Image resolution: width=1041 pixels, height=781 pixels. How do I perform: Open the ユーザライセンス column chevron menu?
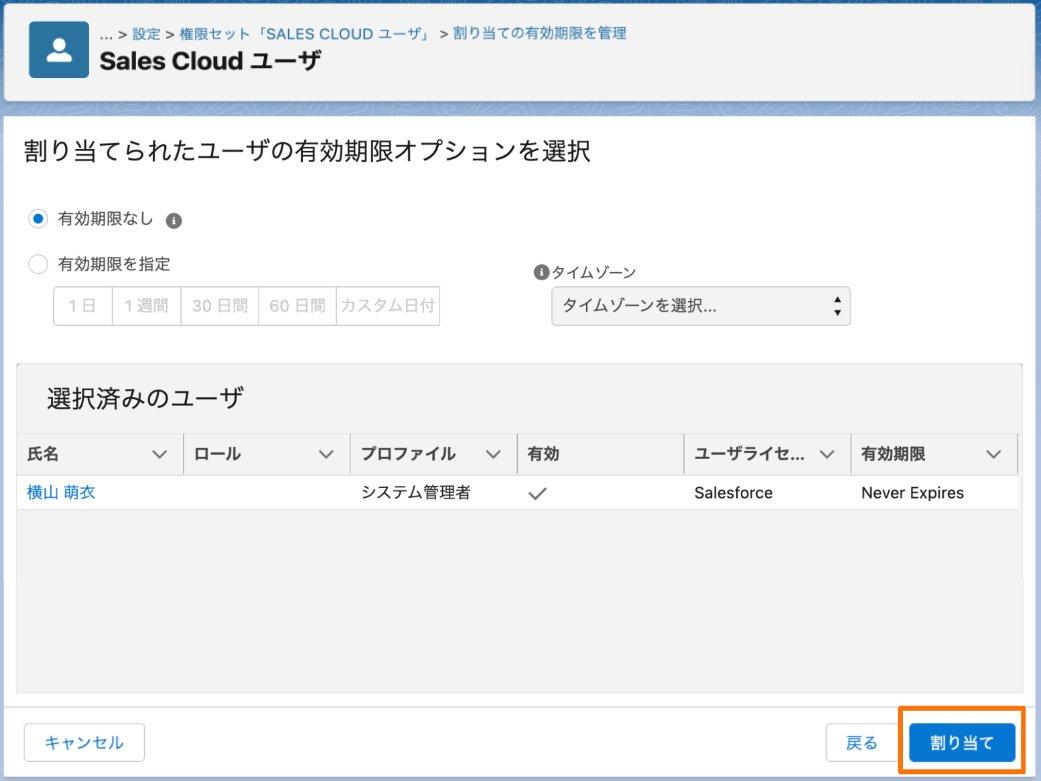point(827,454)
